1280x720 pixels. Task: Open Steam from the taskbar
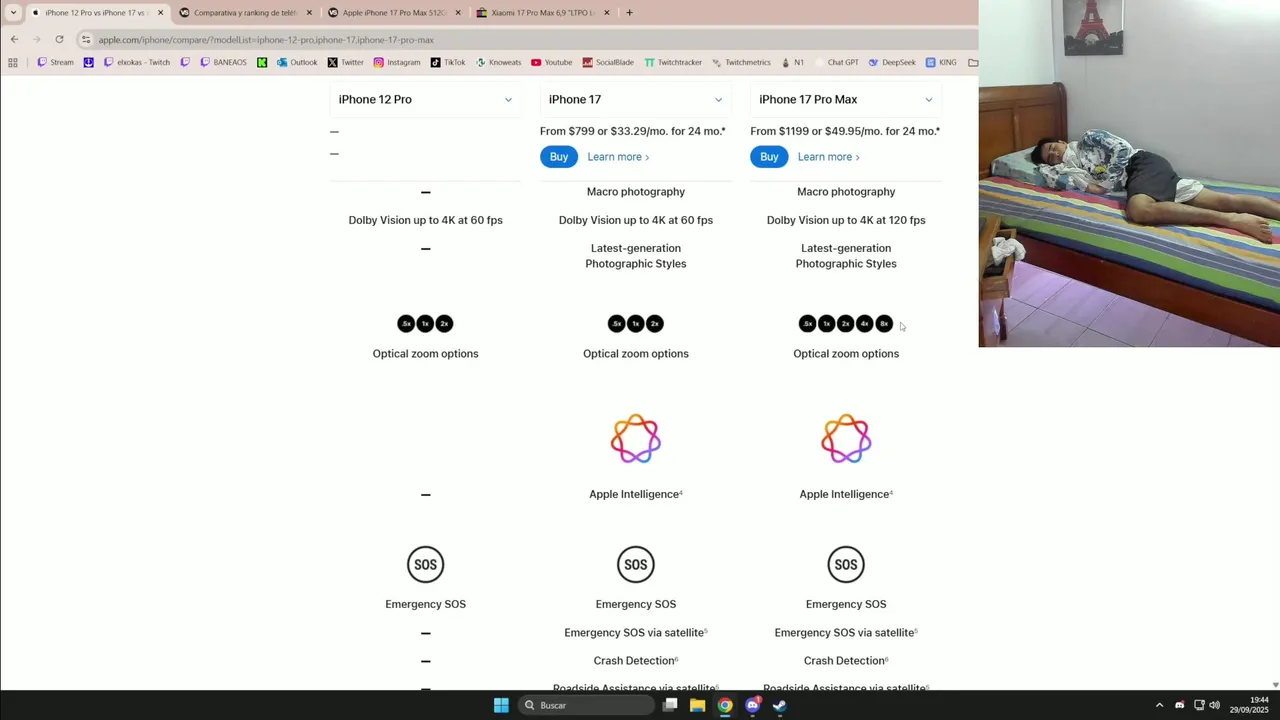pos(780,705)
